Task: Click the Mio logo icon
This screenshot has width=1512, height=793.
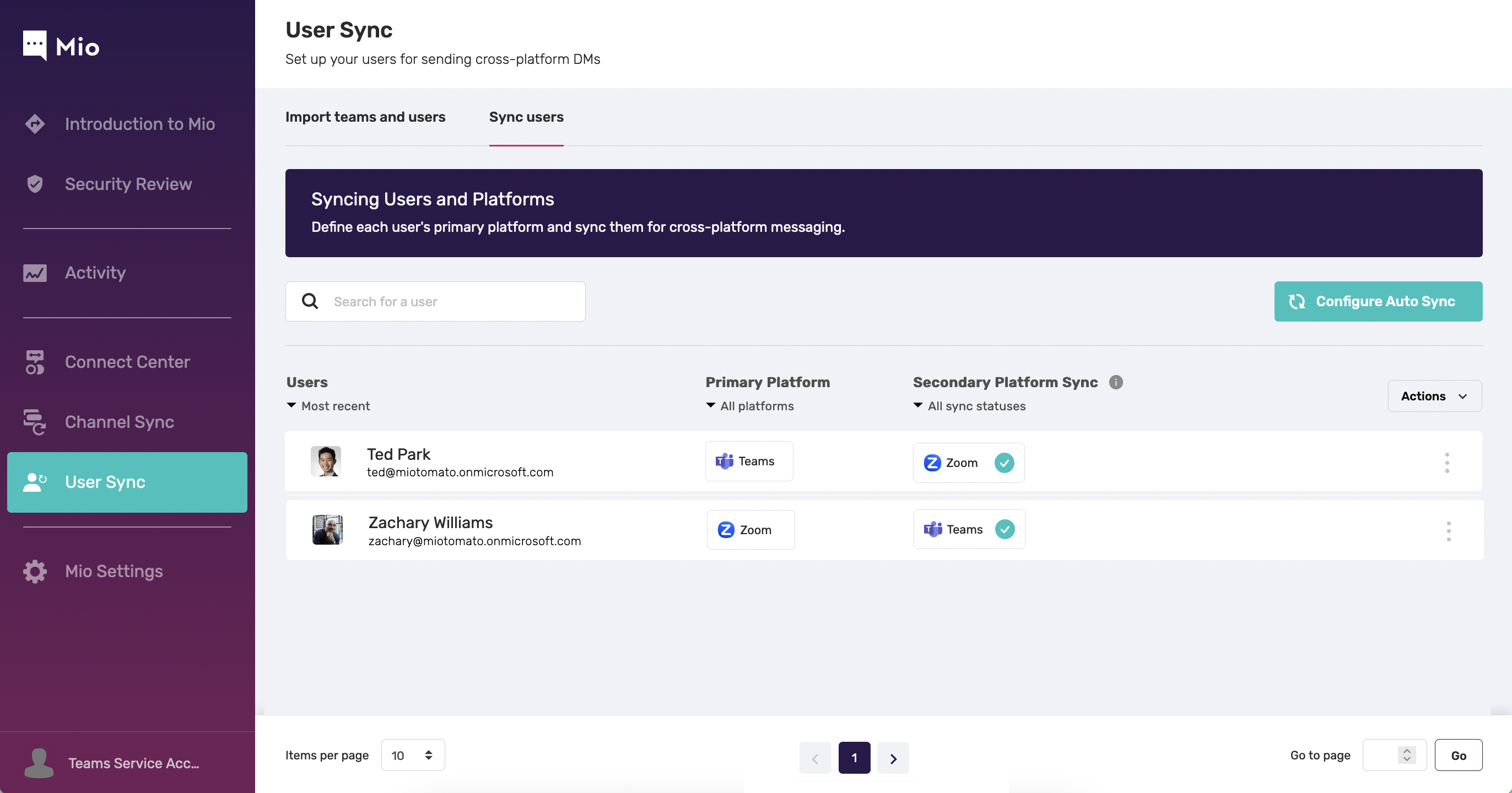Action: (x=35, y=45)
